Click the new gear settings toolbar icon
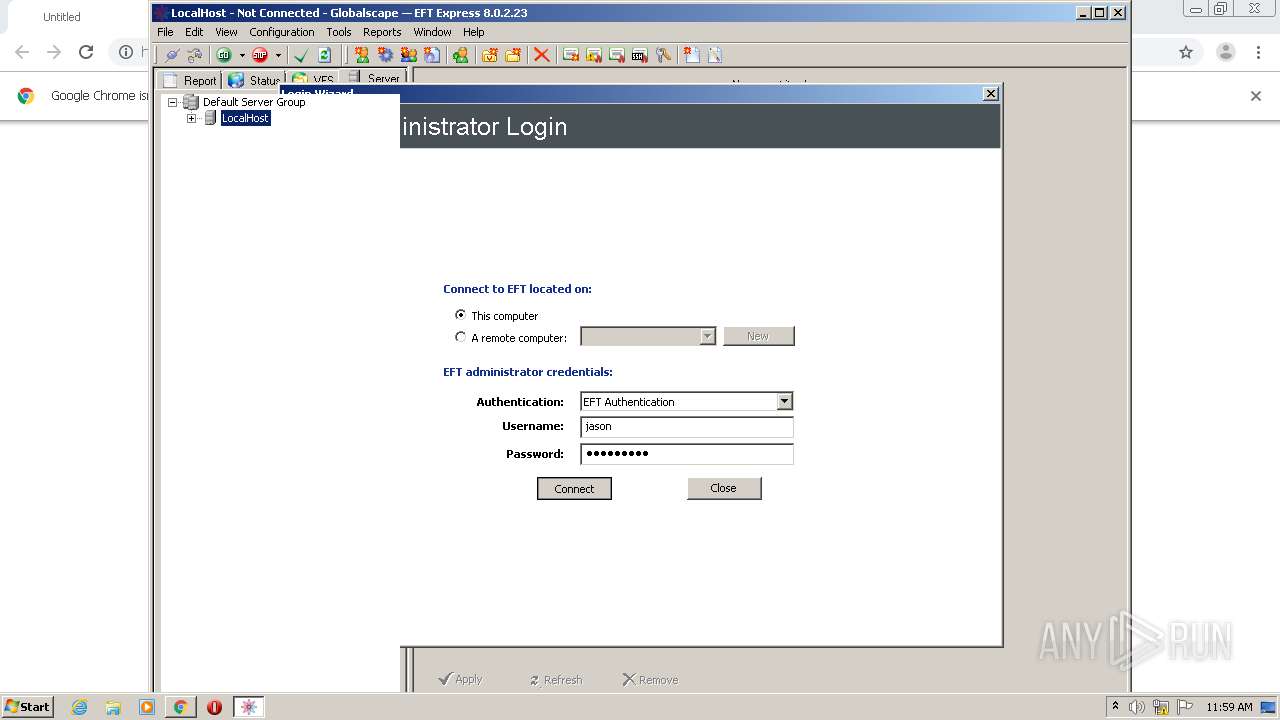Image resolution: width=1280 pixels, height=720 pixels. [385, 55]
